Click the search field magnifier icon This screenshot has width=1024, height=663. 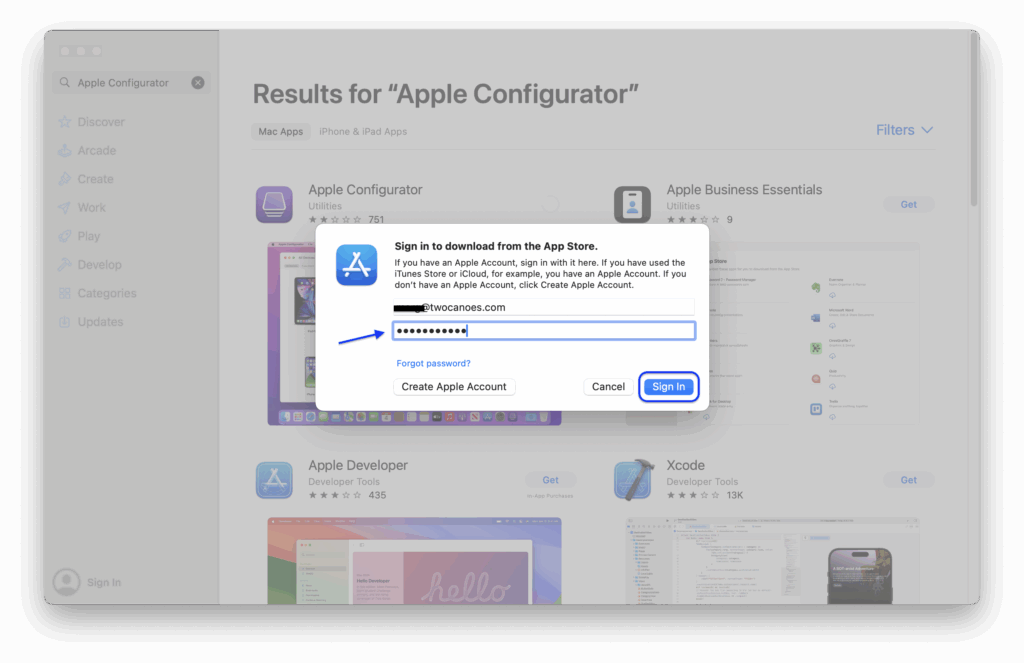click(65, 82)
